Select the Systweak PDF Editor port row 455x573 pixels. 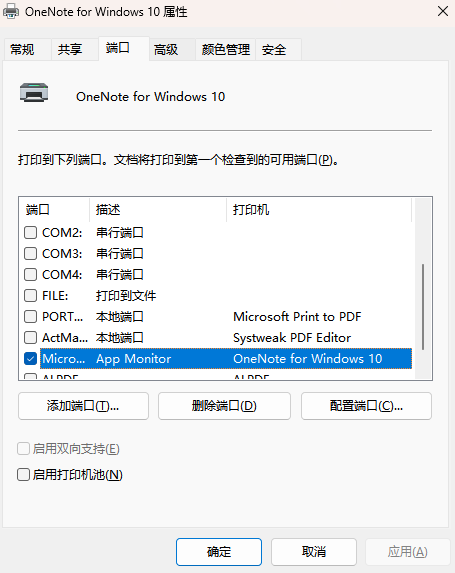(x=218, y=338)
